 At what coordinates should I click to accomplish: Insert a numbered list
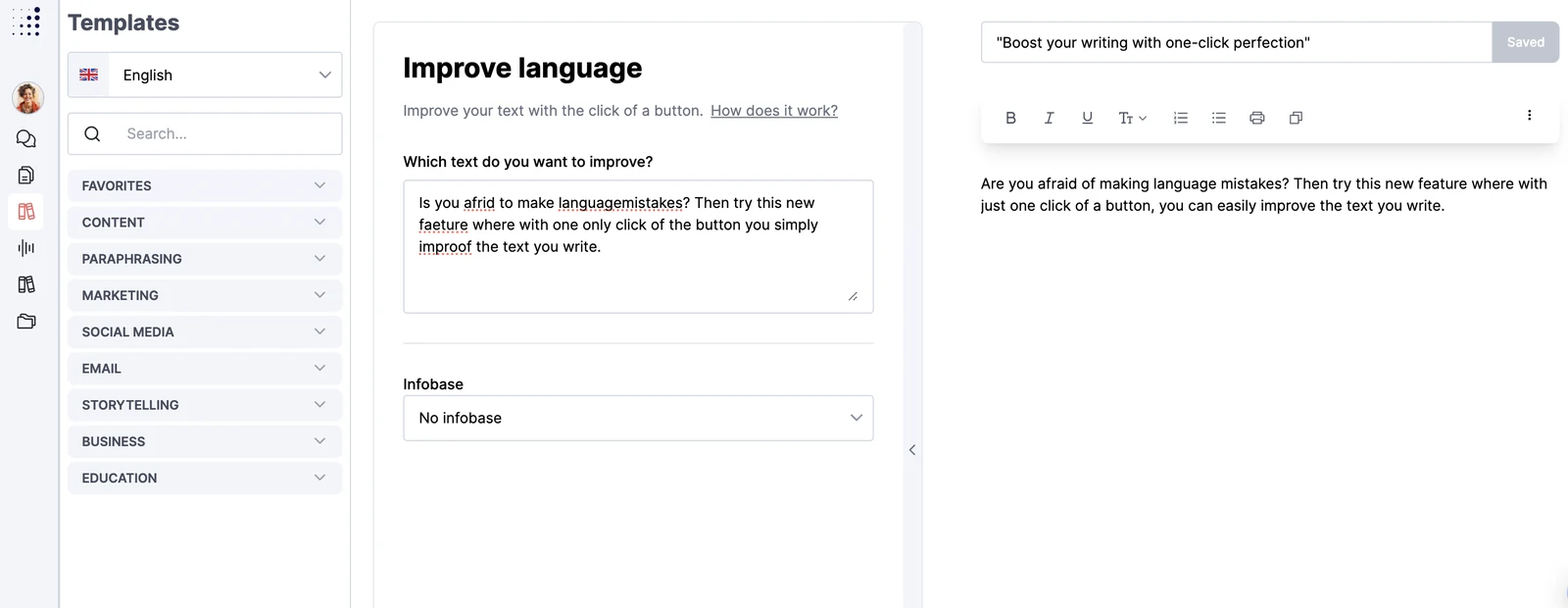(1180, 118)
